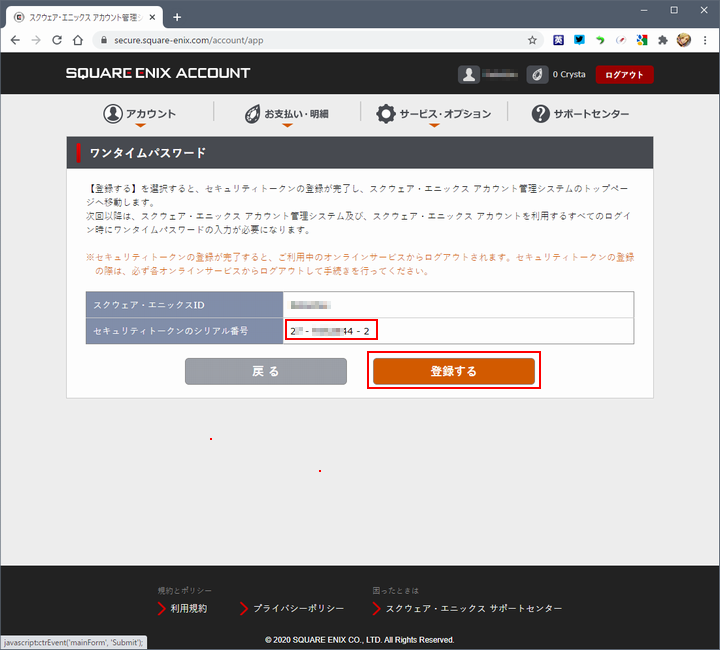
Task: Expand the サービス・オプション menu
Action: pos(434,114)
